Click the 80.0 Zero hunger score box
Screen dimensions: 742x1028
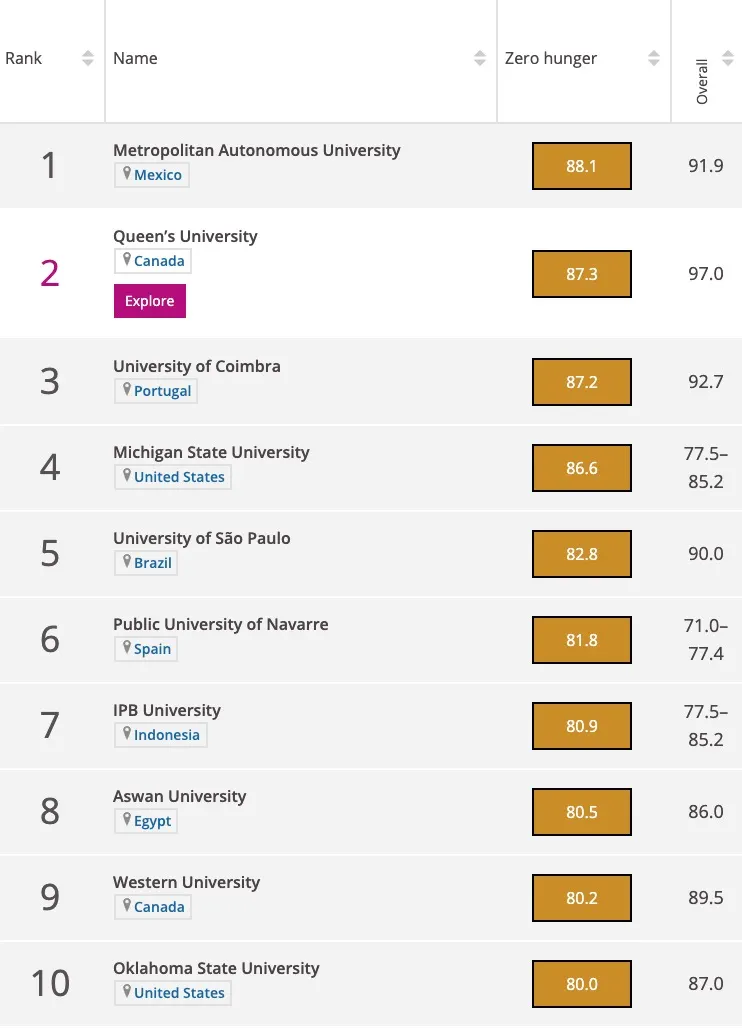tap(581, 984)
